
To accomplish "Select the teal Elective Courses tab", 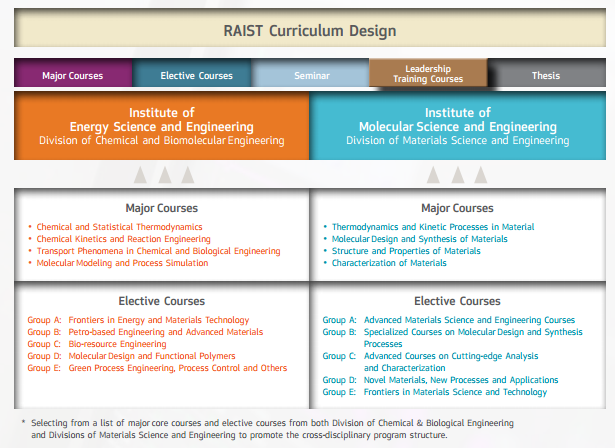I will [192, 73].
